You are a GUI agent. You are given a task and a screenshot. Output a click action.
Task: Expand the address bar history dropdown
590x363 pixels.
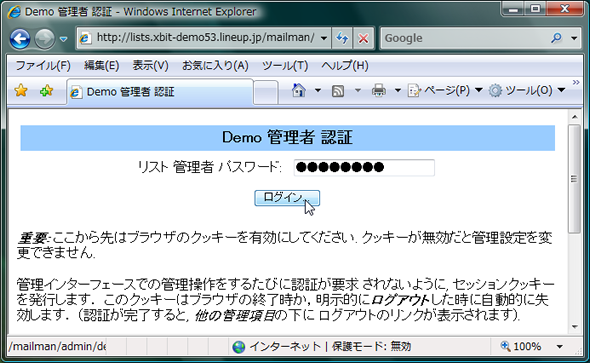324,38
